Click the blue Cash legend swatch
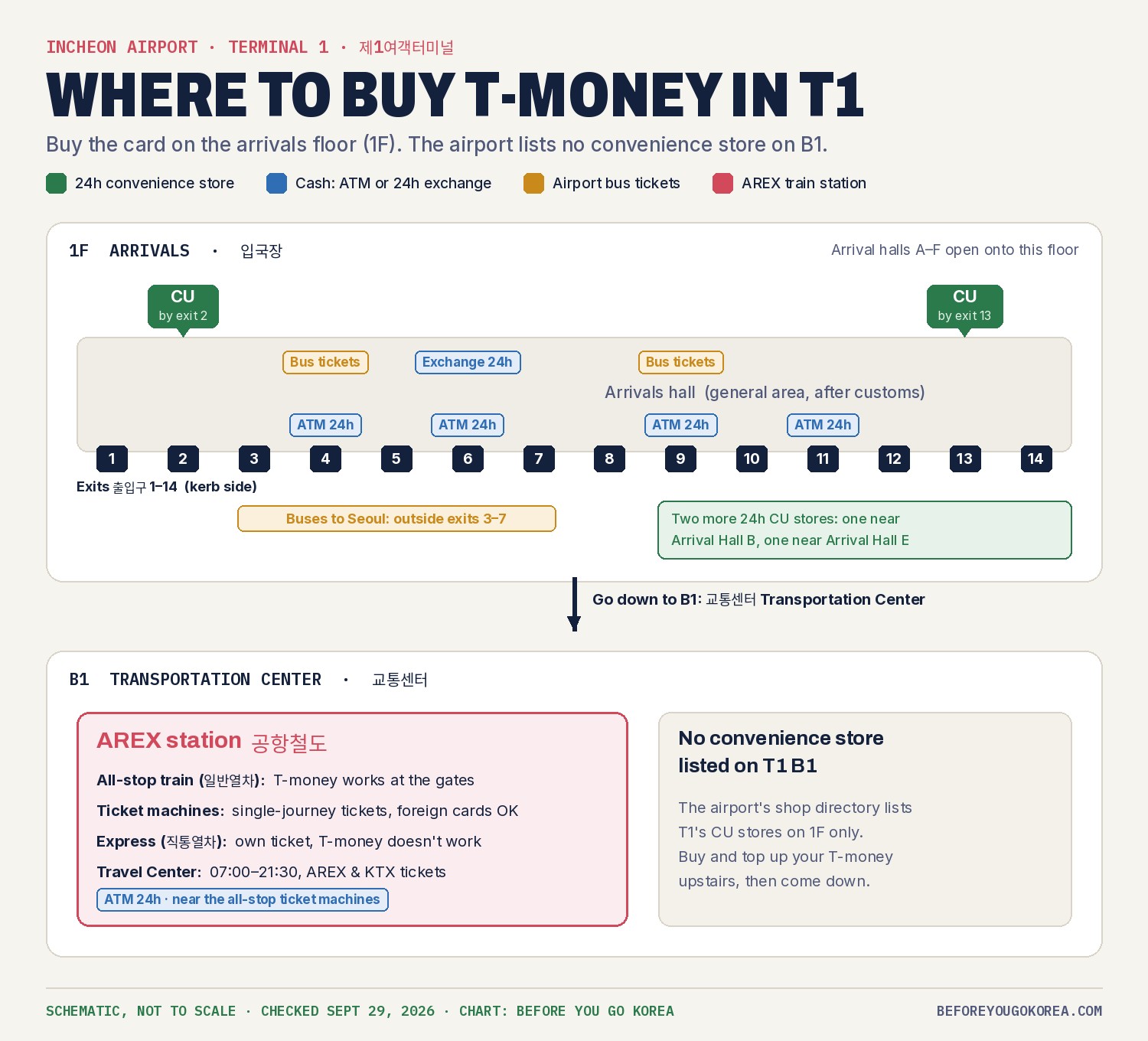The height and width of the screenshot is (1041, 1148). [x=276, y=183]
